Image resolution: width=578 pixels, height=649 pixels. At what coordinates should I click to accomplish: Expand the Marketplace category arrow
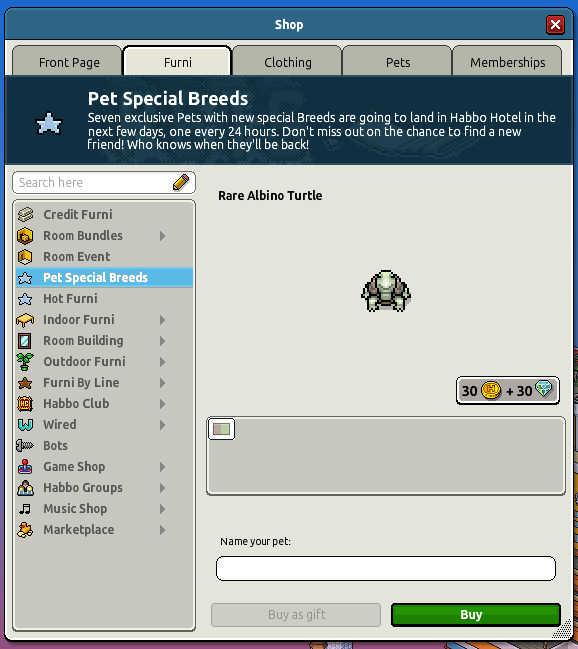pos(162,530)
